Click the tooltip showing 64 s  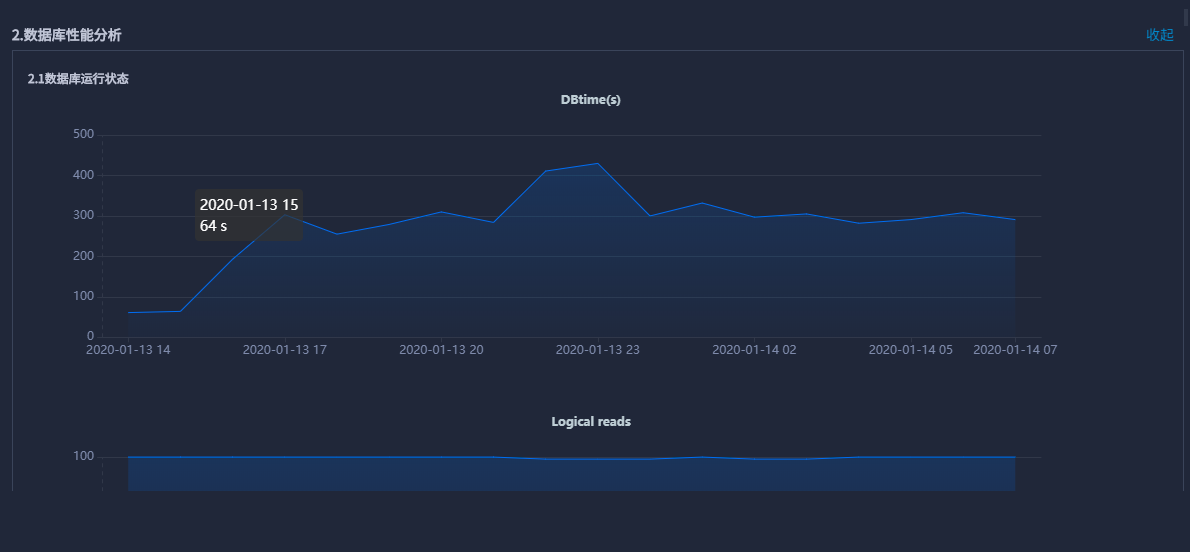pyautogui.click(x=249, y=216)
